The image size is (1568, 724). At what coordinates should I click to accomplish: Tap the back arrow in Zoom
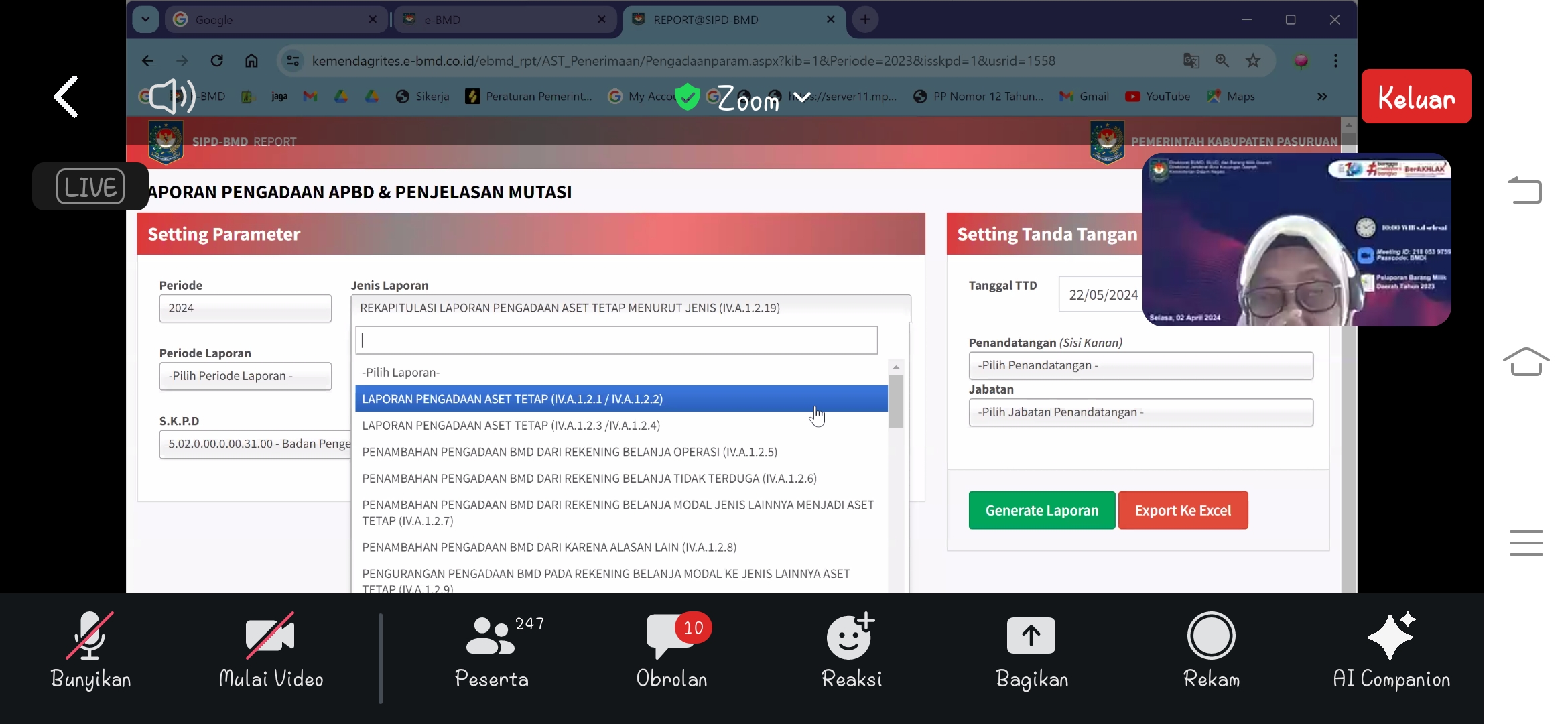coord(66,97)
